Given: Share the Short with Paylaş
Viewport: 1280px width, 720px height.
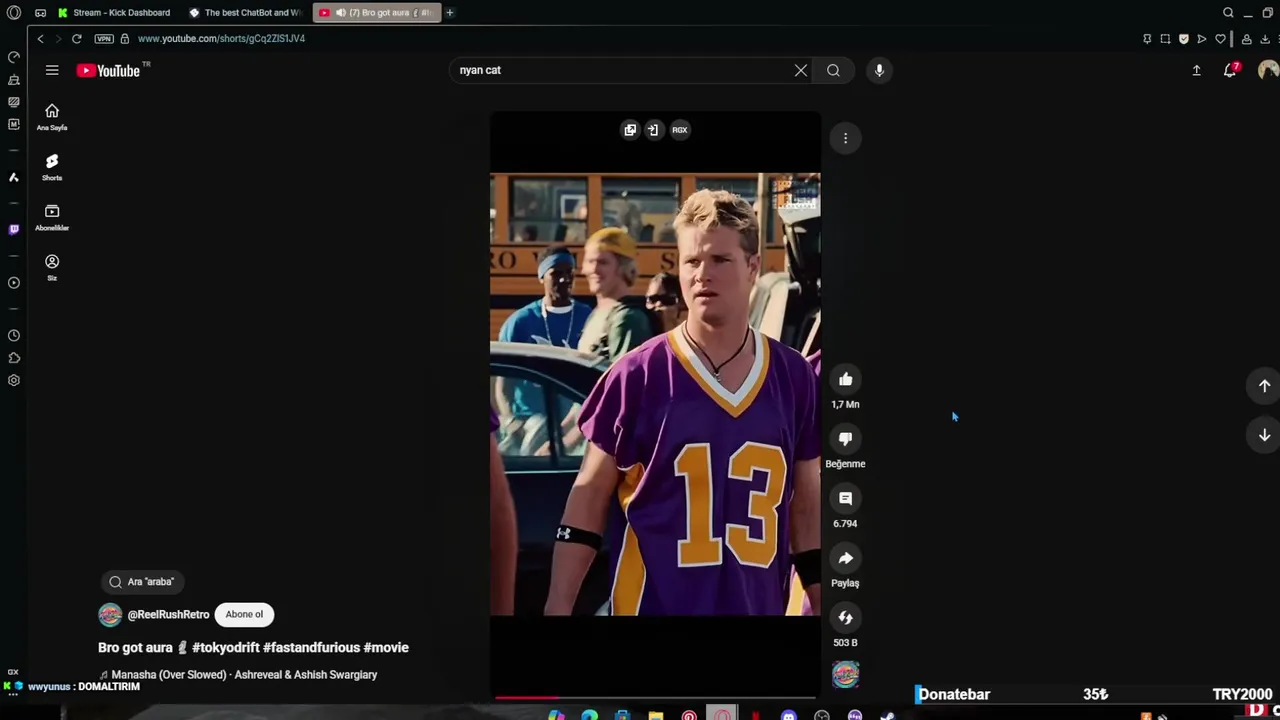Looking at the screenshot, I should coord(845,558).
